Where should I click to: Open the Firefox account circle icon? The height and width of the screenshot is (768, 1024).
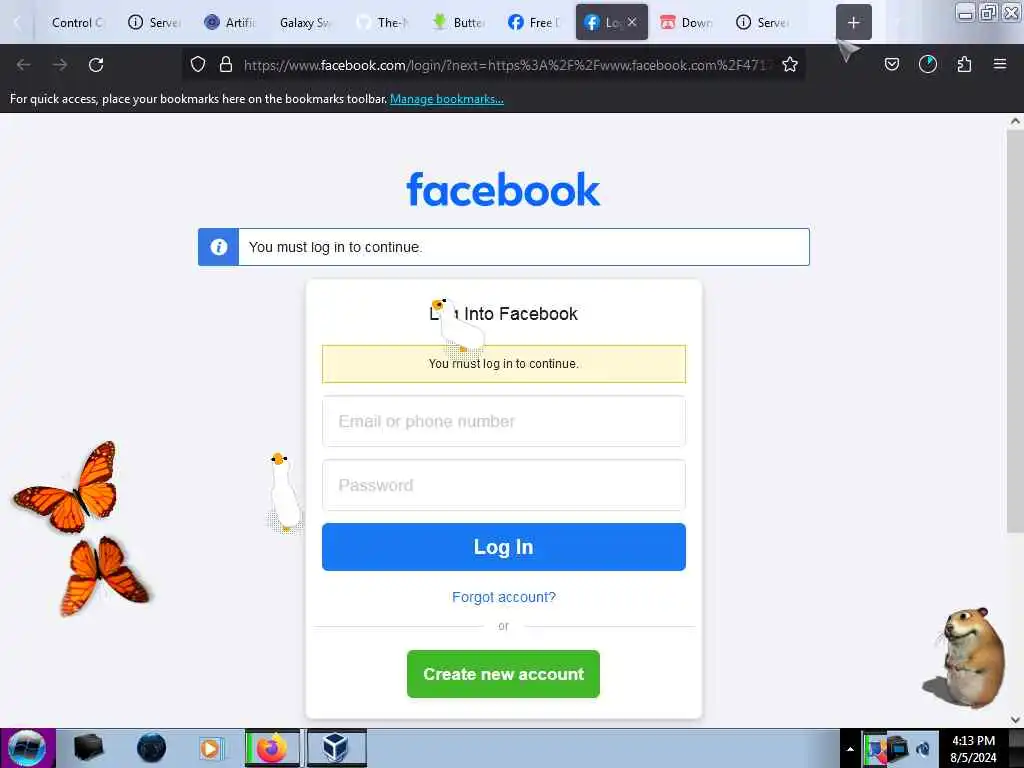point(927,64)
